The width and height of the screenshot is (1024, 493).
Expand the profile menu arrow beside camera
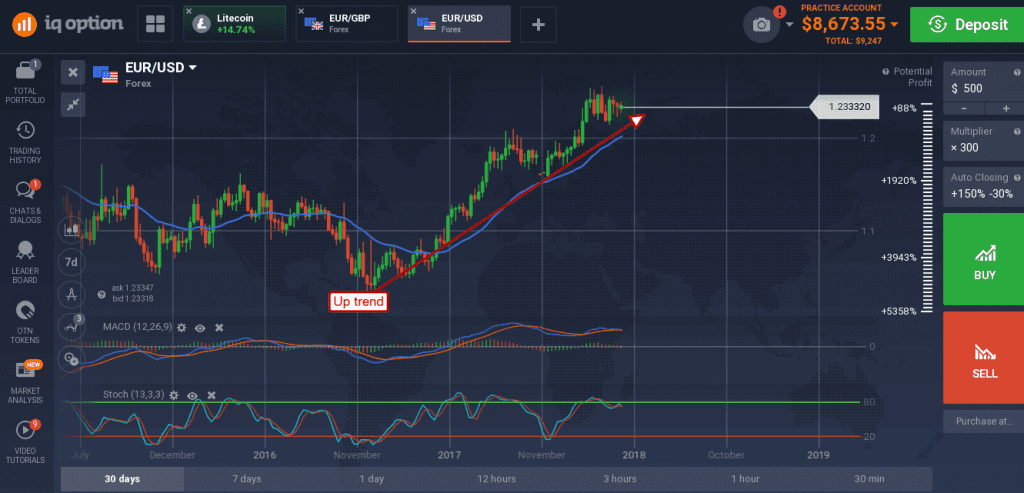[790, 25]
